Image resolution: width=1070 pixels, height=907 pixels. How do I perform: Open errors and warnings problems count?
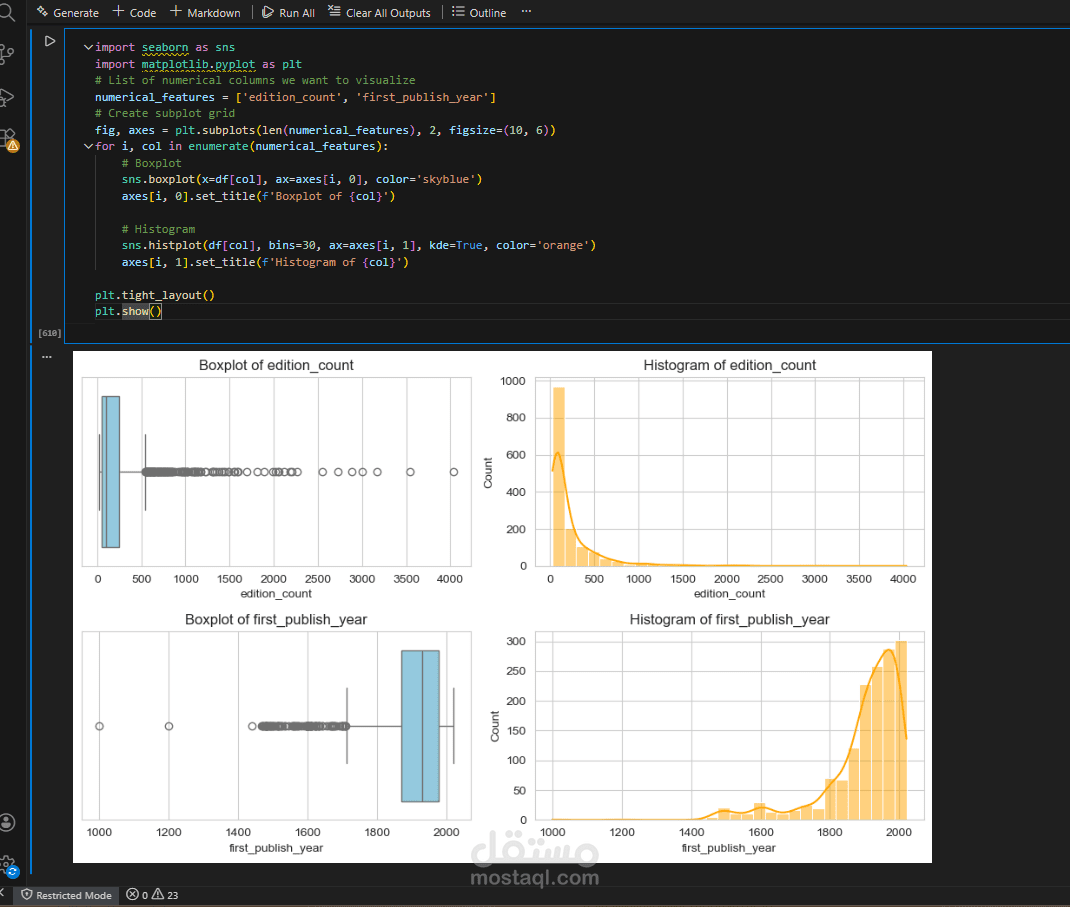152,895
